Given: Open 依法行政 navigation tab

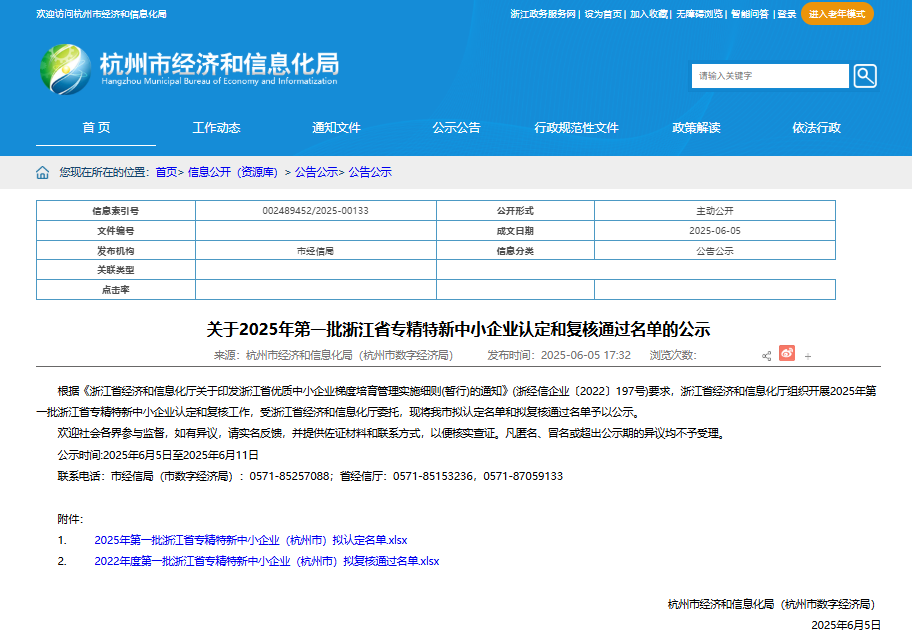Looking at the screenshot, I should tap(817, 127).
